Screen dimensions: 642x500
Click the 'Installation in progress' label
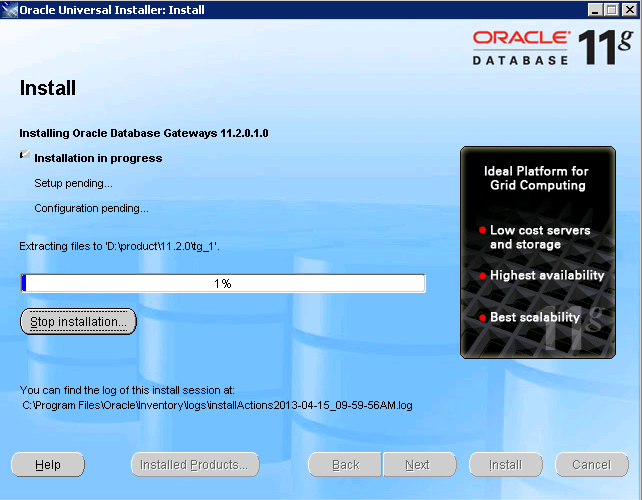coord(98,158)
